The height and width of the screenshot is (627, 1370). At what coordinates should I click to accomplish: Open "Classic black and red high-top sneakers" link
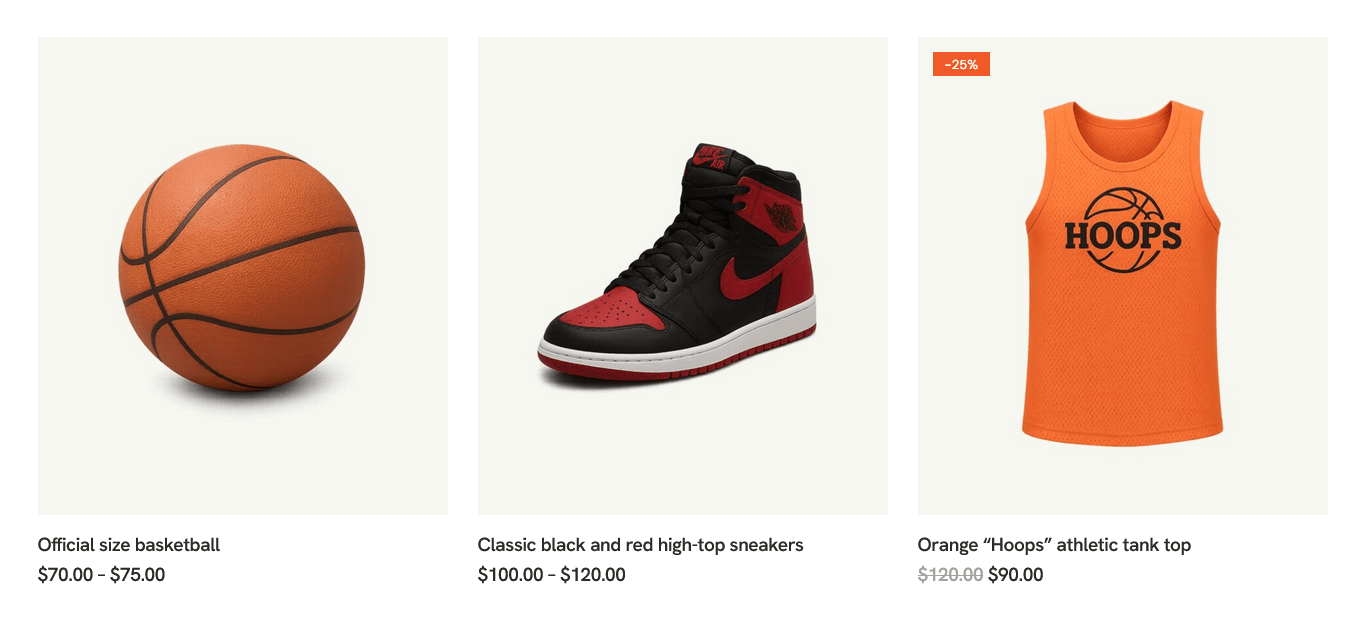point(640,545)
